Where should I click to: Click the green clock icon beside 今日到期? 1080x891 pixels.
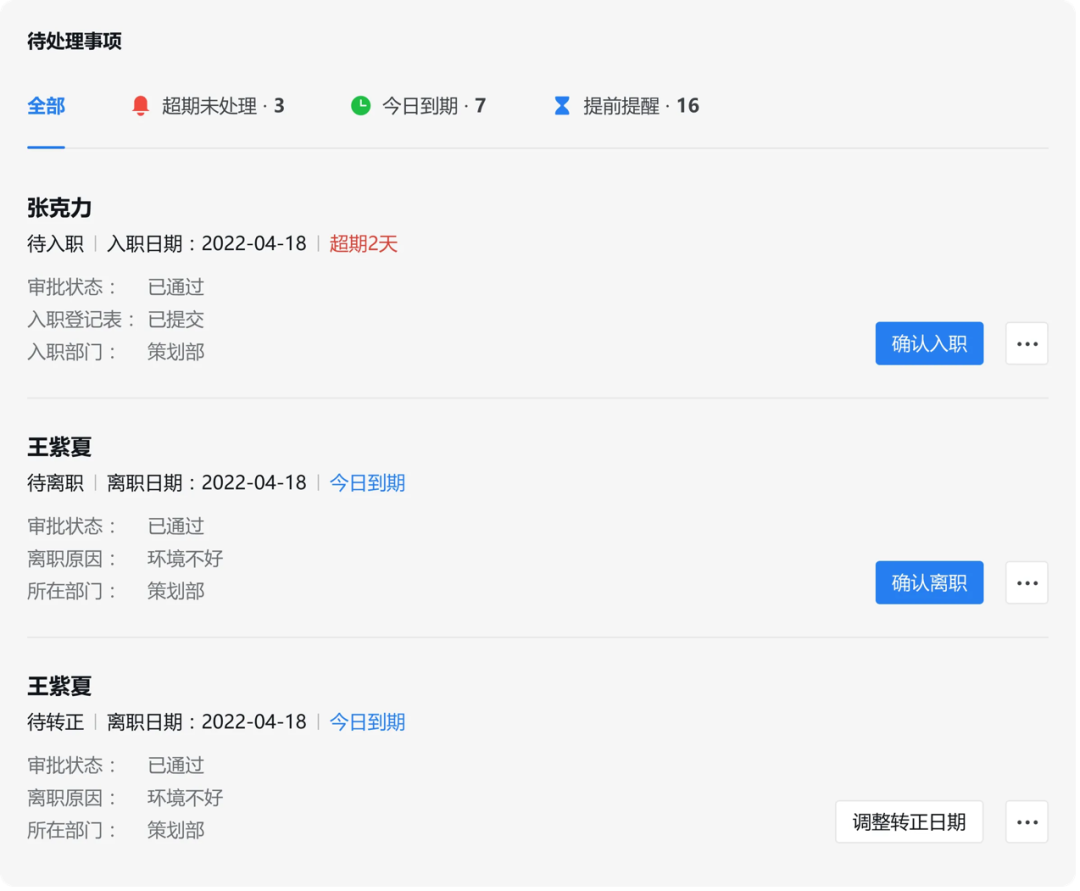(x=359, y=105)
